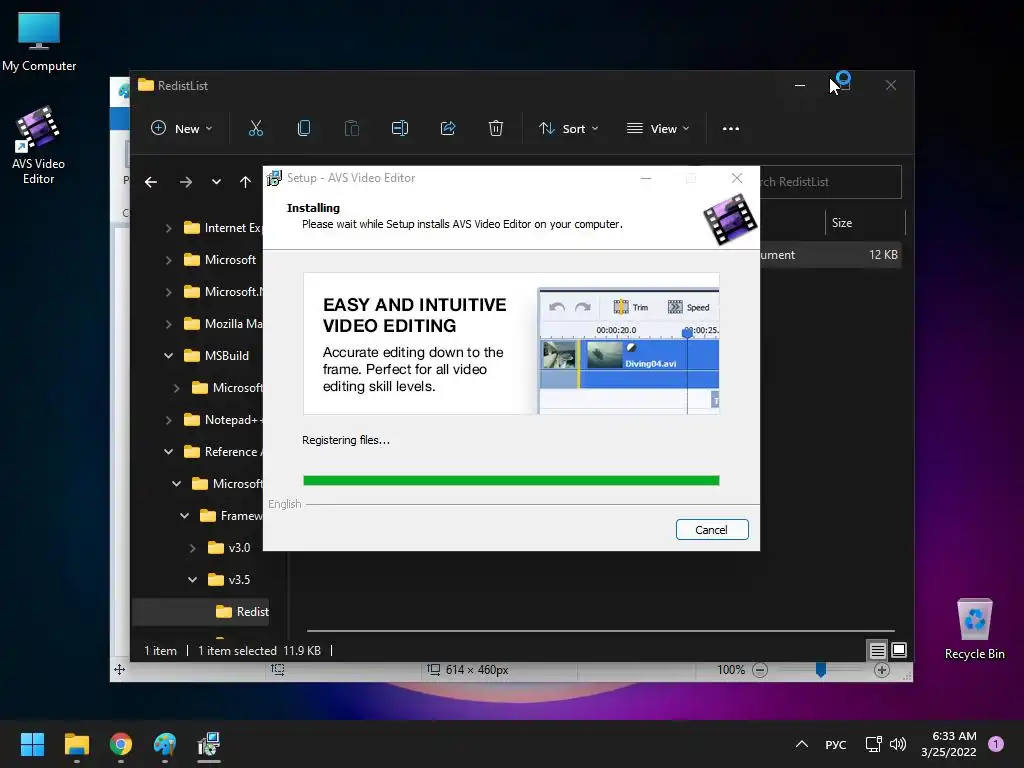Switch to large thumbnails view icon
This screenshot has height=768, width=1024.
(x=899, y=650)
